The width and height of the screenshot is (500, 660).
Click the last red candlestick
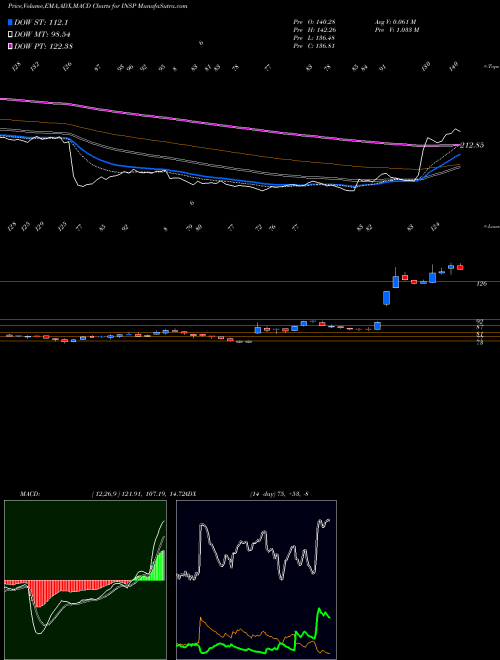(x=460, y=267)
